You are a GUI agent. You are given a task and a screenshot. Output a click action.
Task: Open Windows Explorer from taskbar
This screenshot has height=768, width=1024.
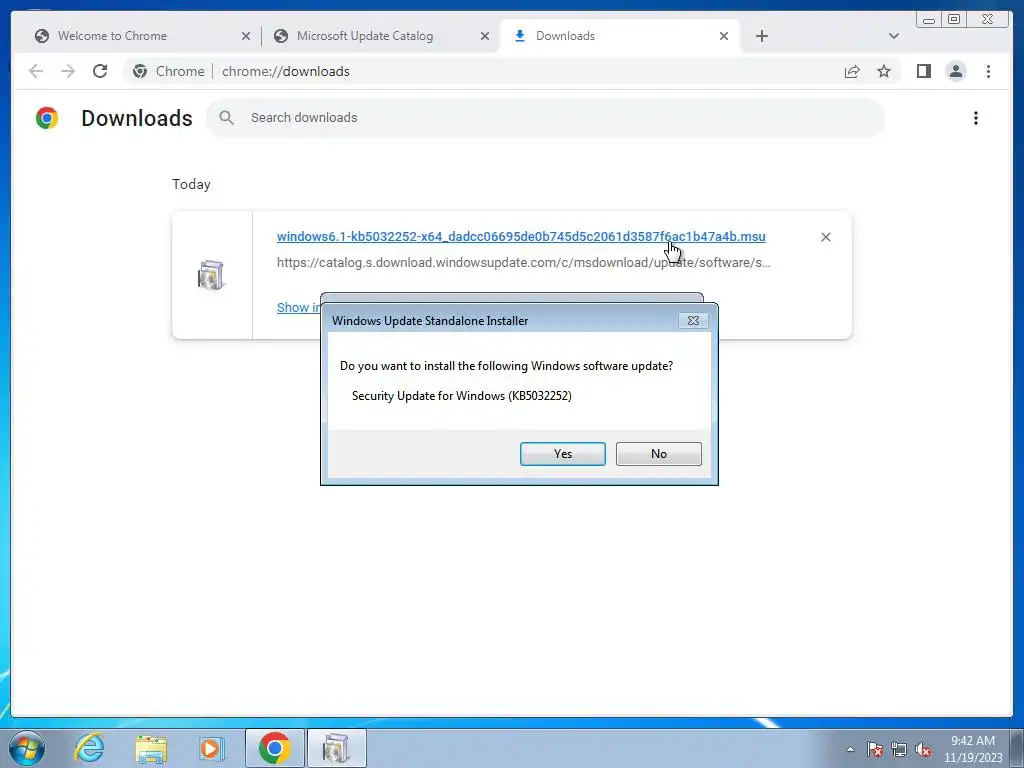click(151, 748)
